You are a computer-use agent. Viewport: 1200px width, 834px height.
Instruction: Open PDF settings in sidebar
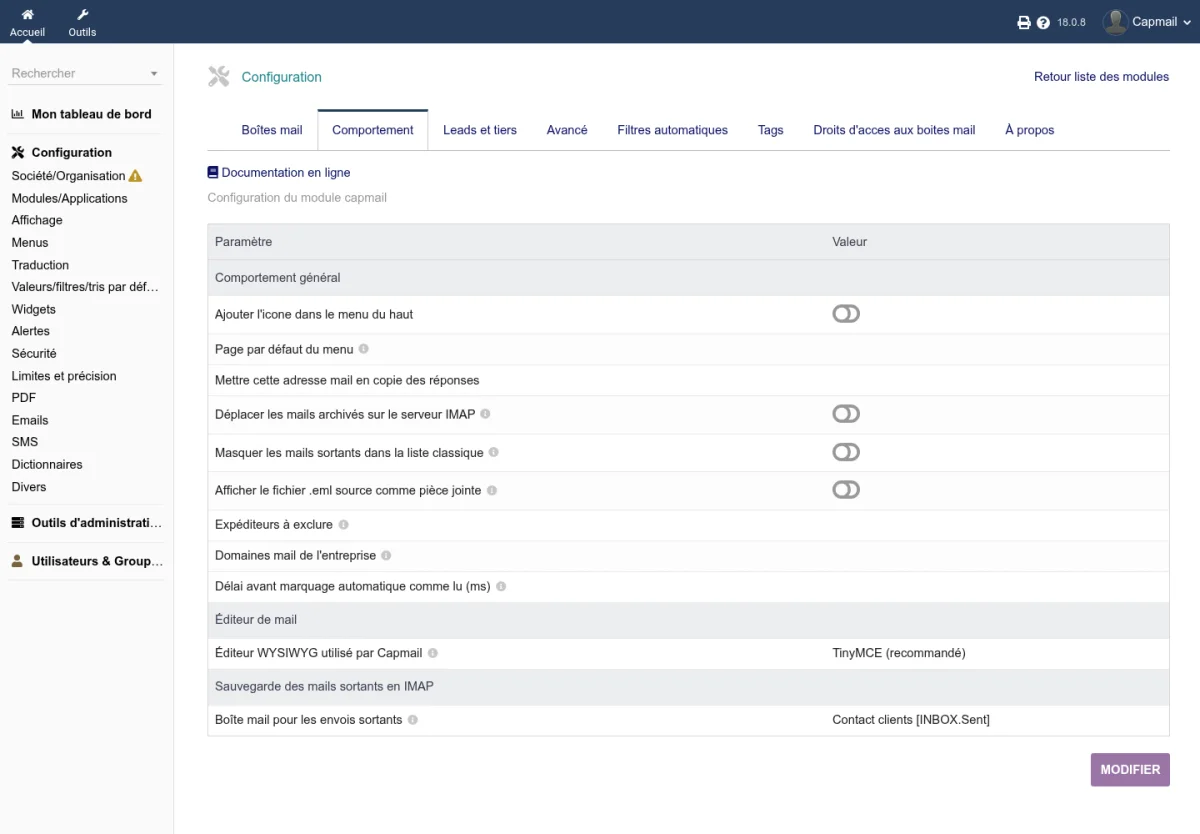tap(24, 398)
